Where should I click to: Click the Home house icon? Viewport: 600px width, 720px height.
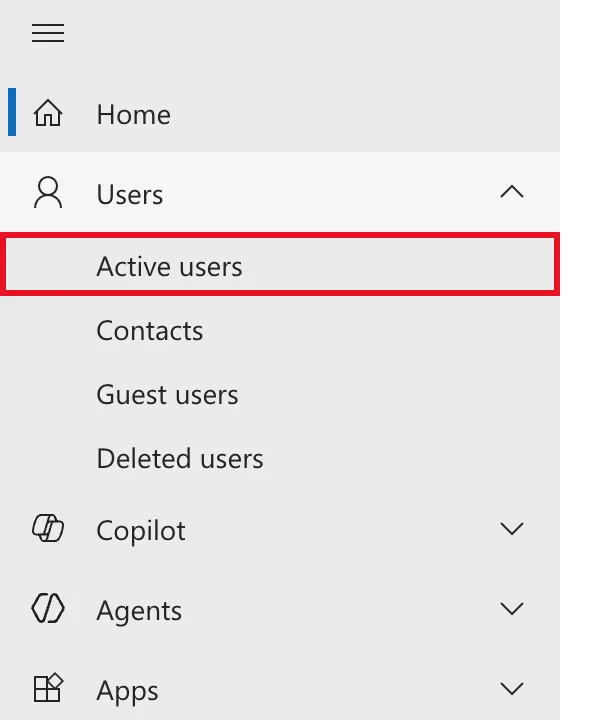(x=48, y=113)
